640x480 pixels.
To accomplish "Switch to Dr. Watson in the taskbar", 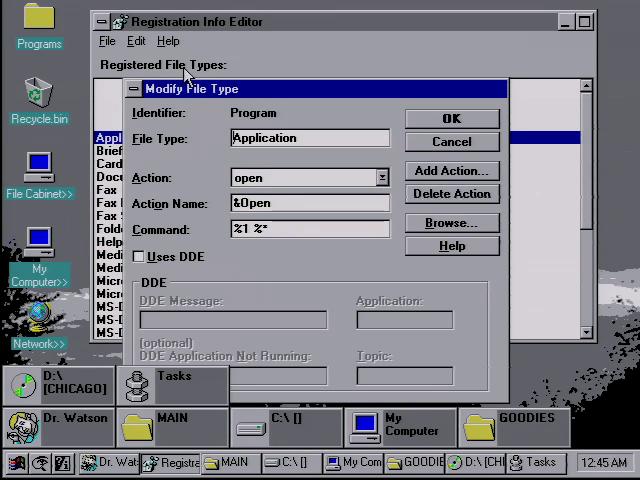I will [x=109, y=463].
